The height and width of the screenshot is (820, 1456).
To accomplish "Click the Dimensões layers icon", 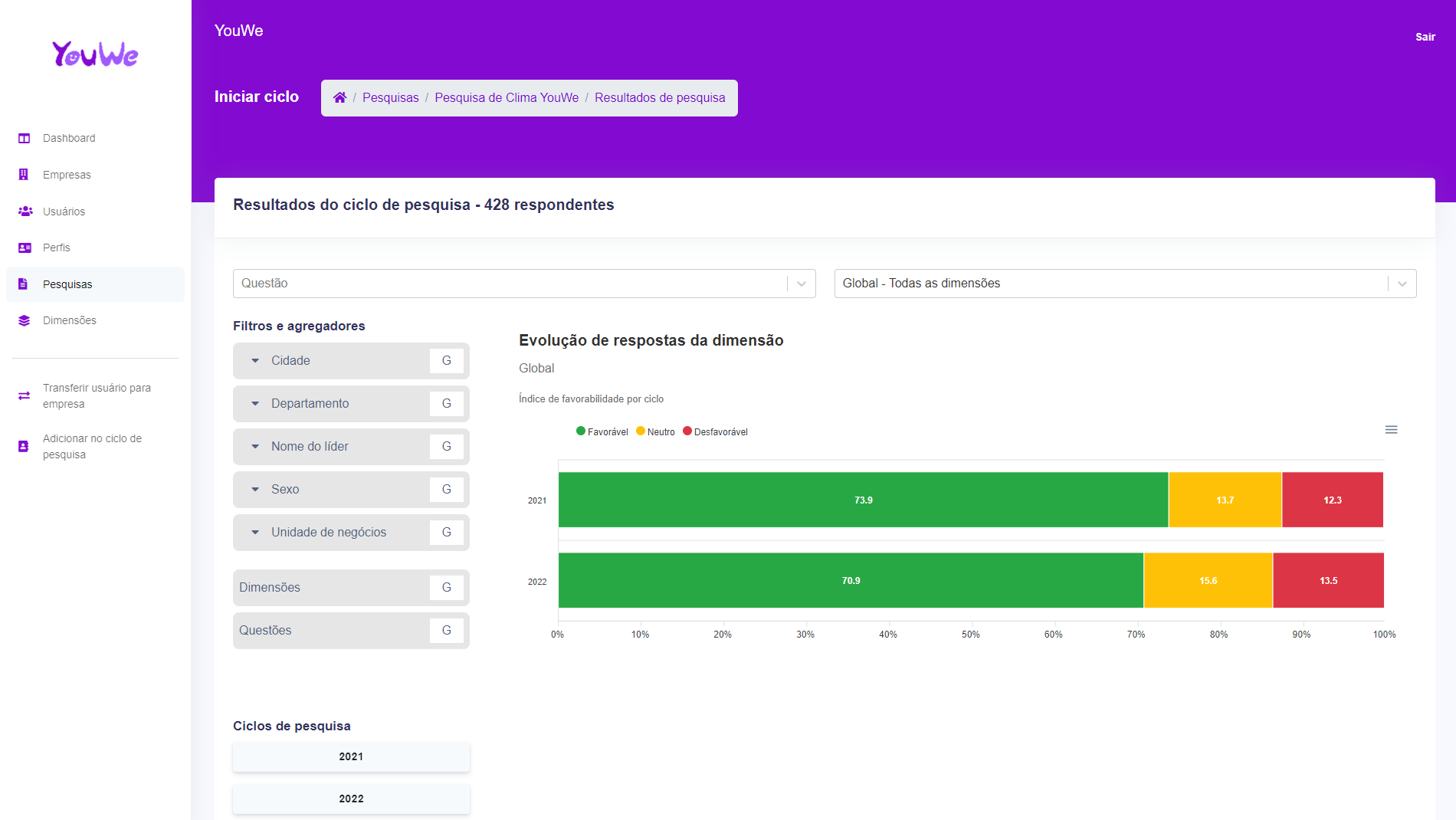I will click(x=25, y=320).
